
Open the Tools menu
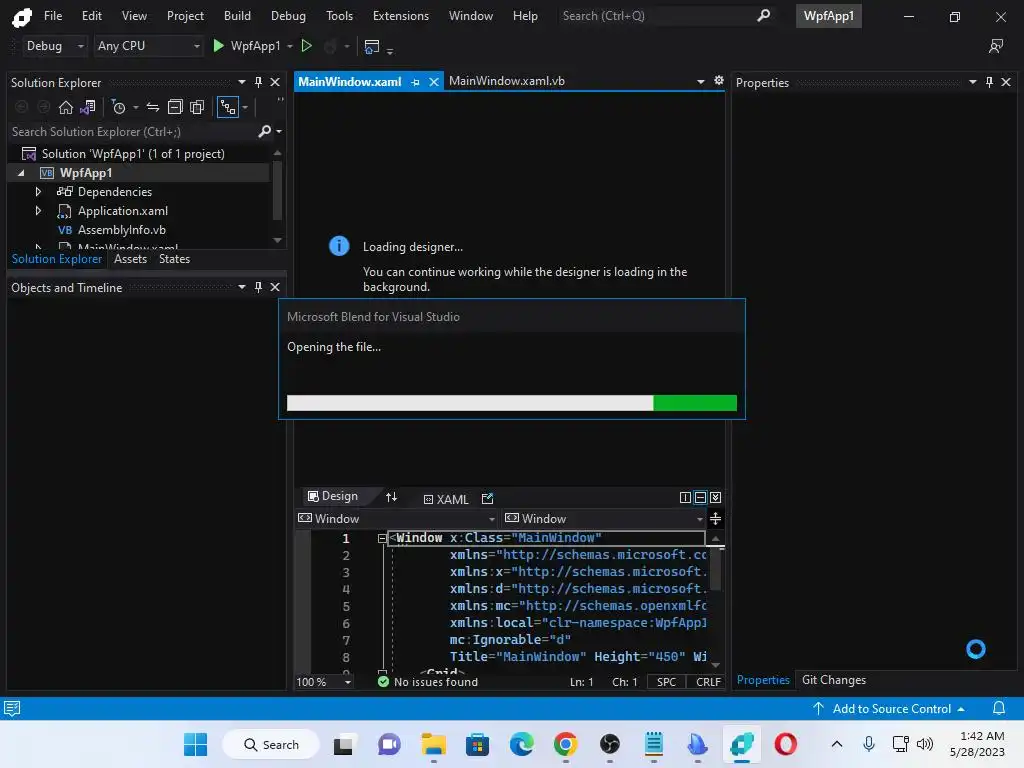tap(339, 16)
